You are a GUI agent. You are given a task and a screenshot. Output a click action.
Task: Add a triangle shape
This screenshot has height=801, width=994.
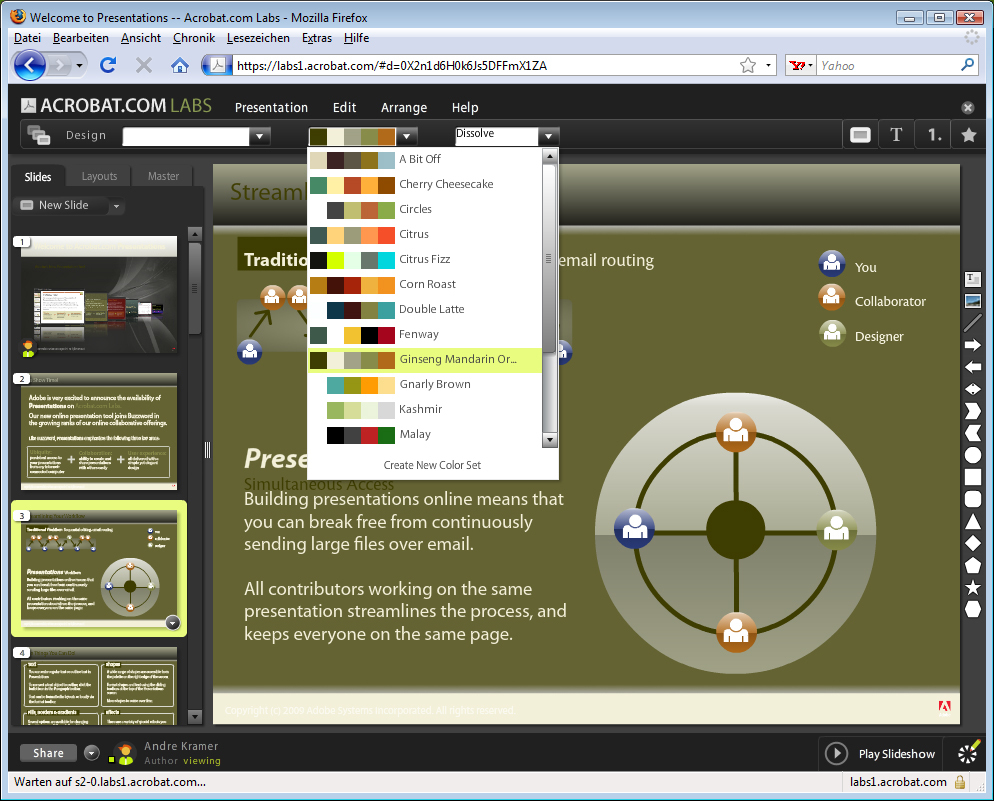[972, 522]
